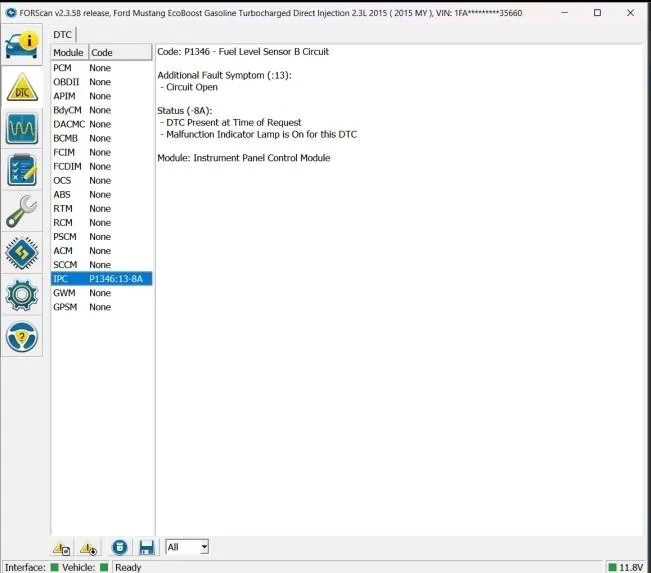
Task: Open the Tests checklist sidebar icon
Action: pos(22,170)
